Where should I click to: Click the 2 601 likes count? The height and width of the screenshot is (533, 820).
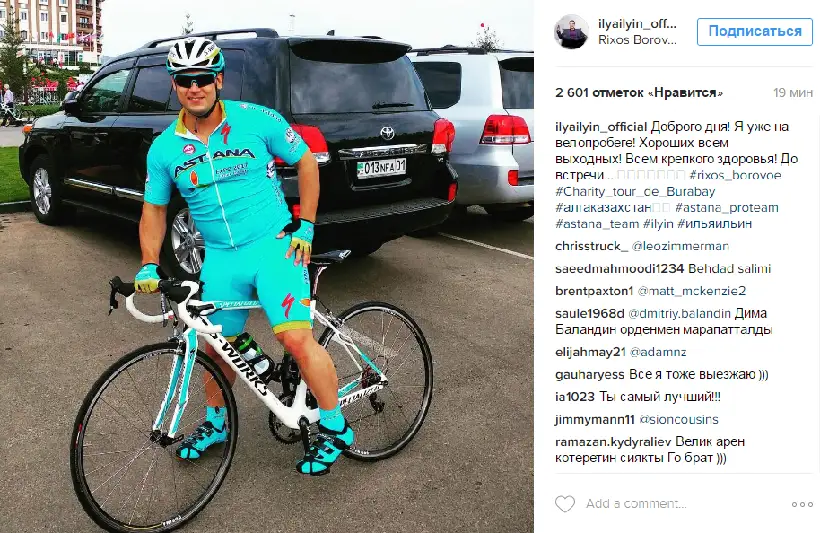tap(639, 93)
